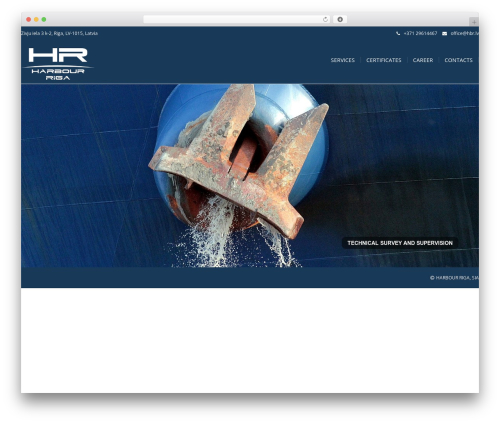Click the phone handset icon
This screenshot has height=423, width=500.
398,33
